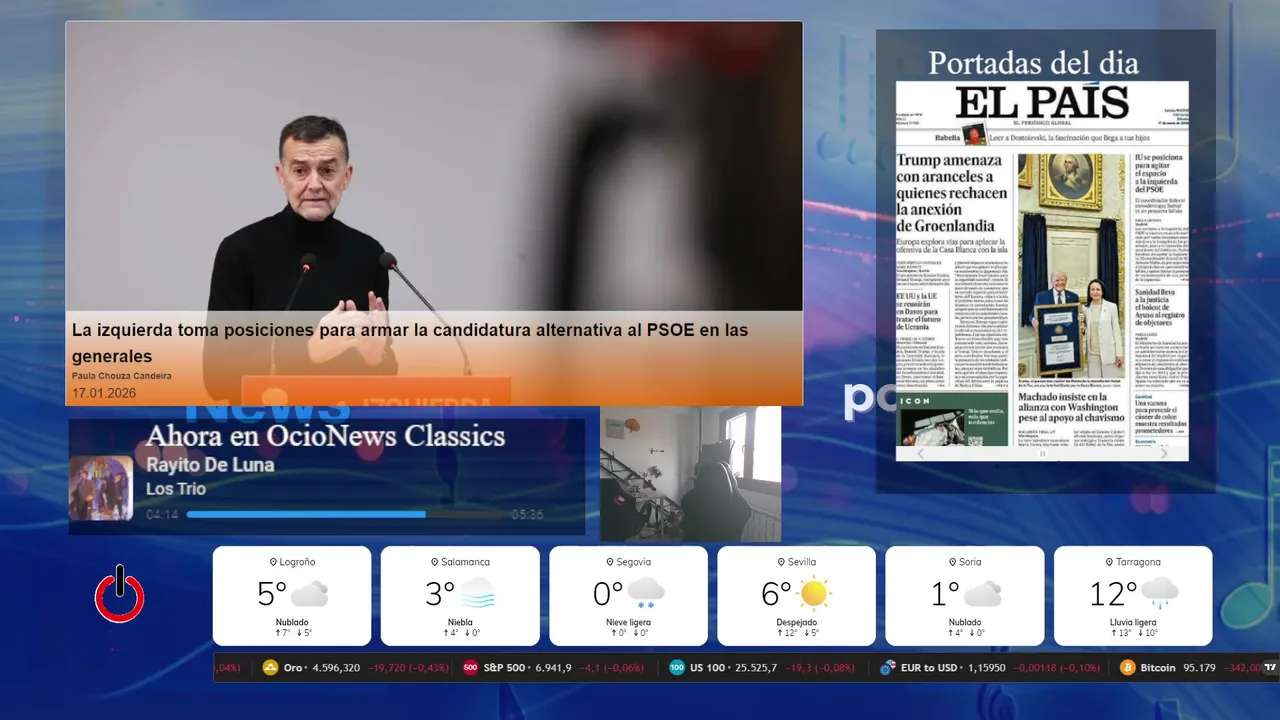This screenshot has height=720, width=1280.
Task: Click Tarragona light rain weather icon
Action: (1159, 593)
